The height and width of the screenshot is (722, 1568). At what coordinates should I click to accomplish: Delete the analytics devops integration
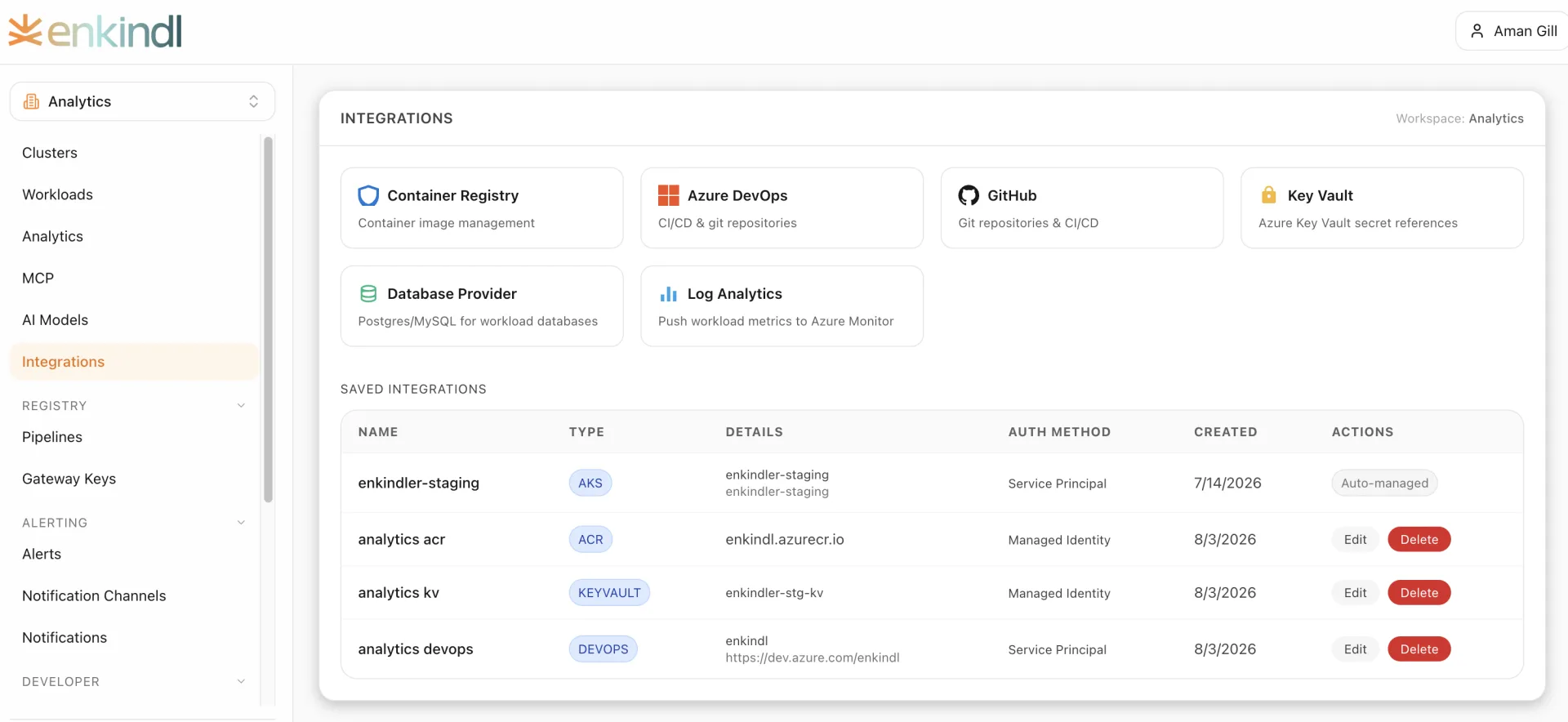coord(1419,648)
